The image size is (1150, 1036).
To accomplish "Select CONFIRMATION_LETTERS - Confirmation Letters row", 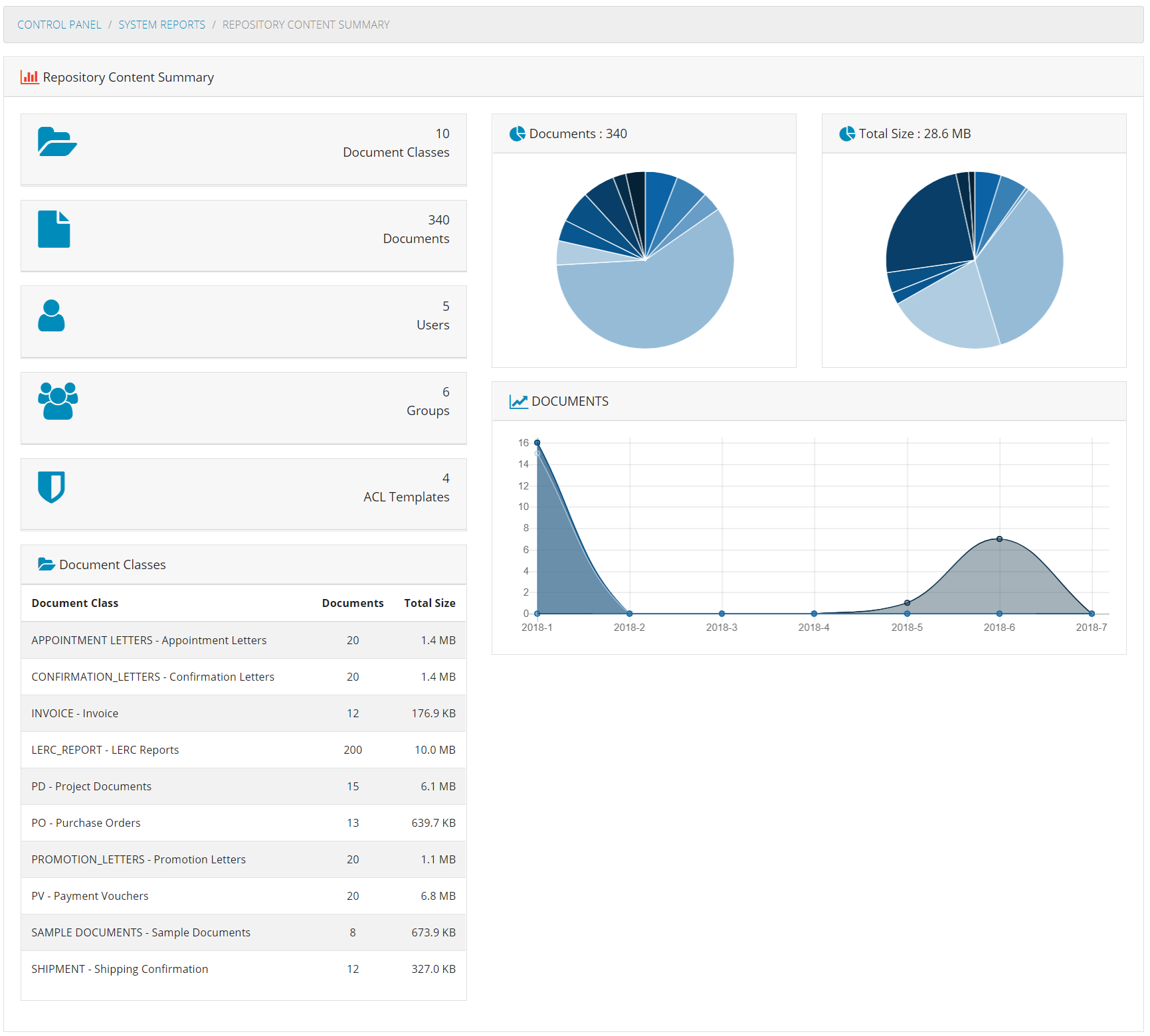I will tap(243, 677).
